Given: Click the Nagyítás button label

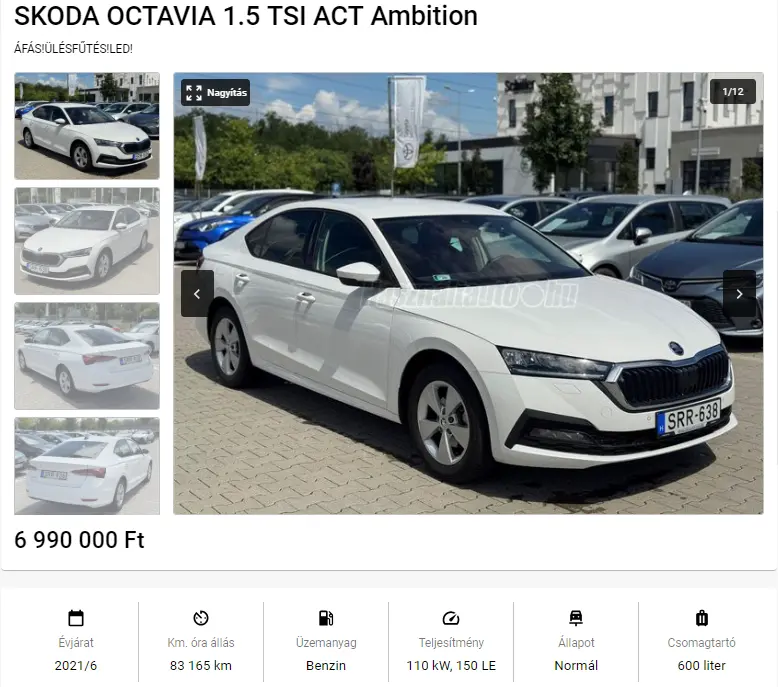Looking at the screenshot, I should coord(227,93).
